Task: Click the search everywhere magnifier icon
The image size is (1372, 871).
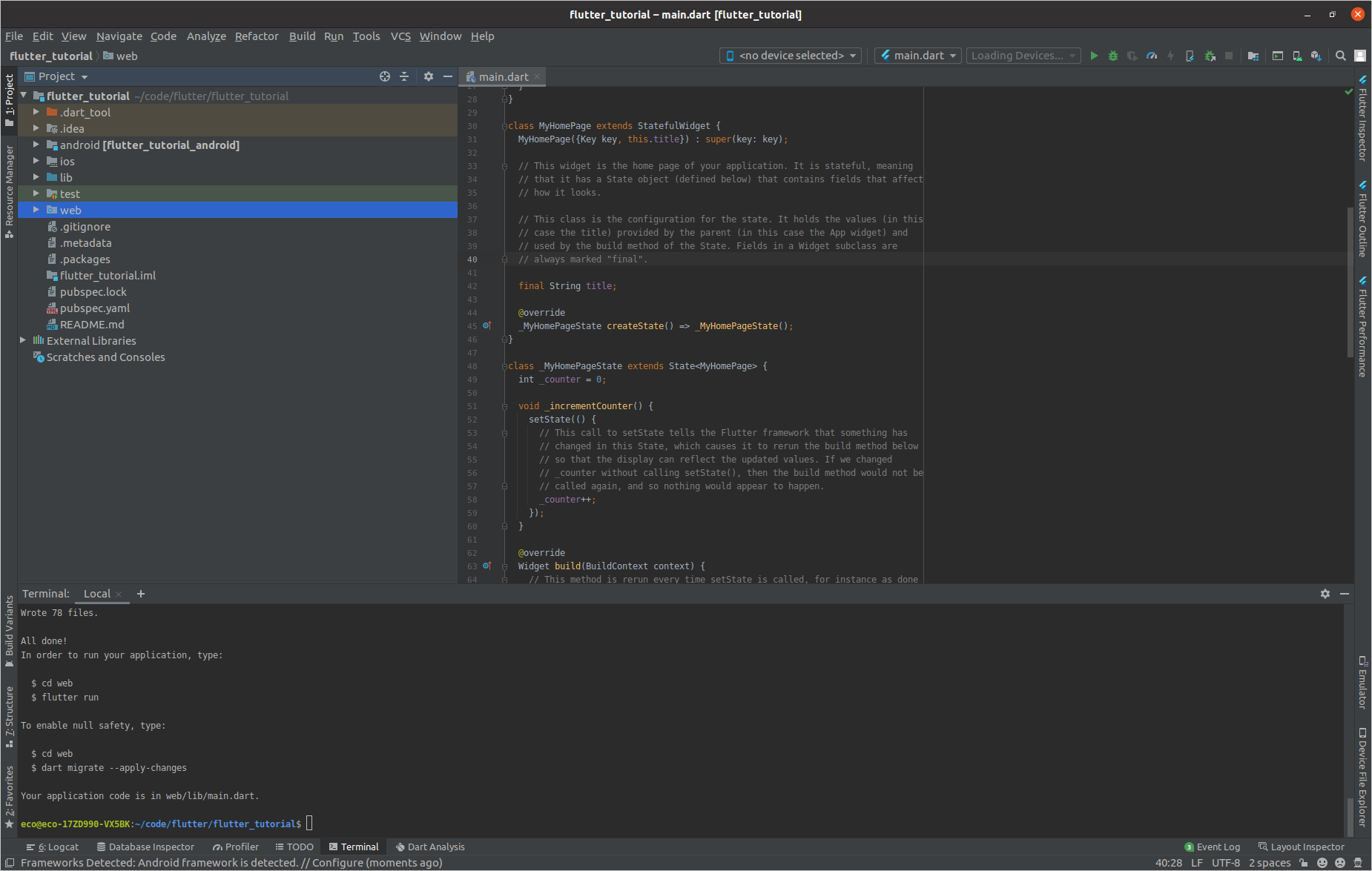Action: click(1340, 56)
